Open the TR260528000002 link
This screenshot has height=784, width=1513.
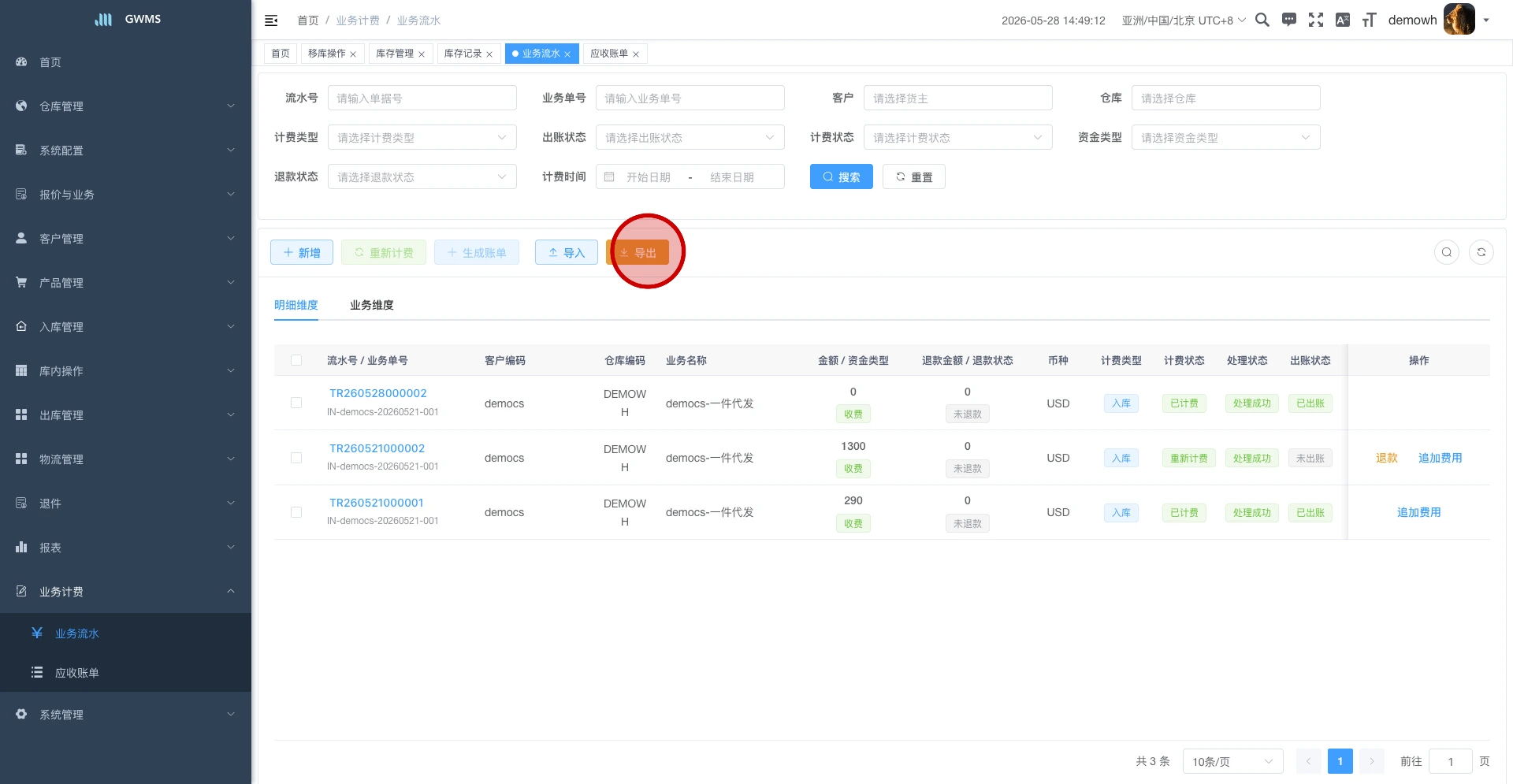pyautogui.click(x=378, y=393)
